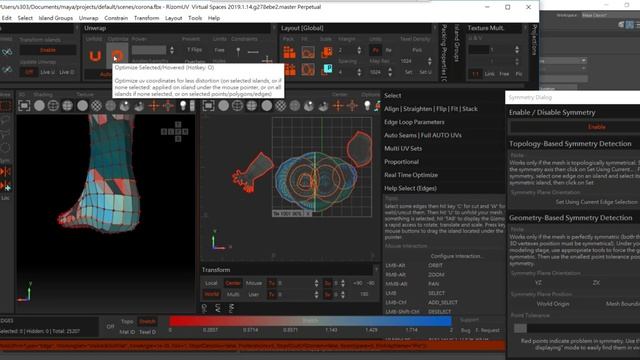Click frame-view icon in the UV viewport toolbar
The width and height of the screenshot is (640, 360).
click(209, 106)
